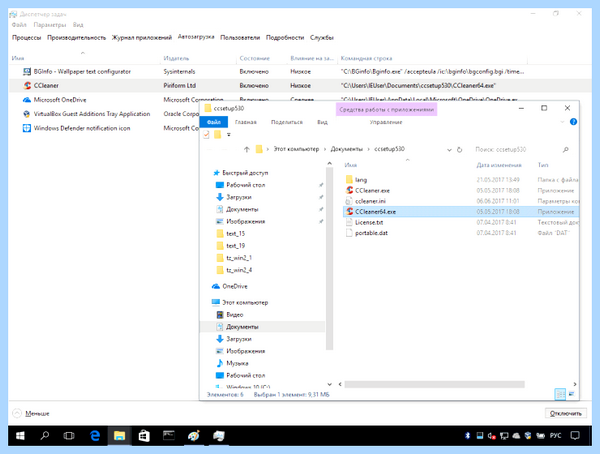
Task: Open Управление ribbon tab
Action: (x=386, y=122)
